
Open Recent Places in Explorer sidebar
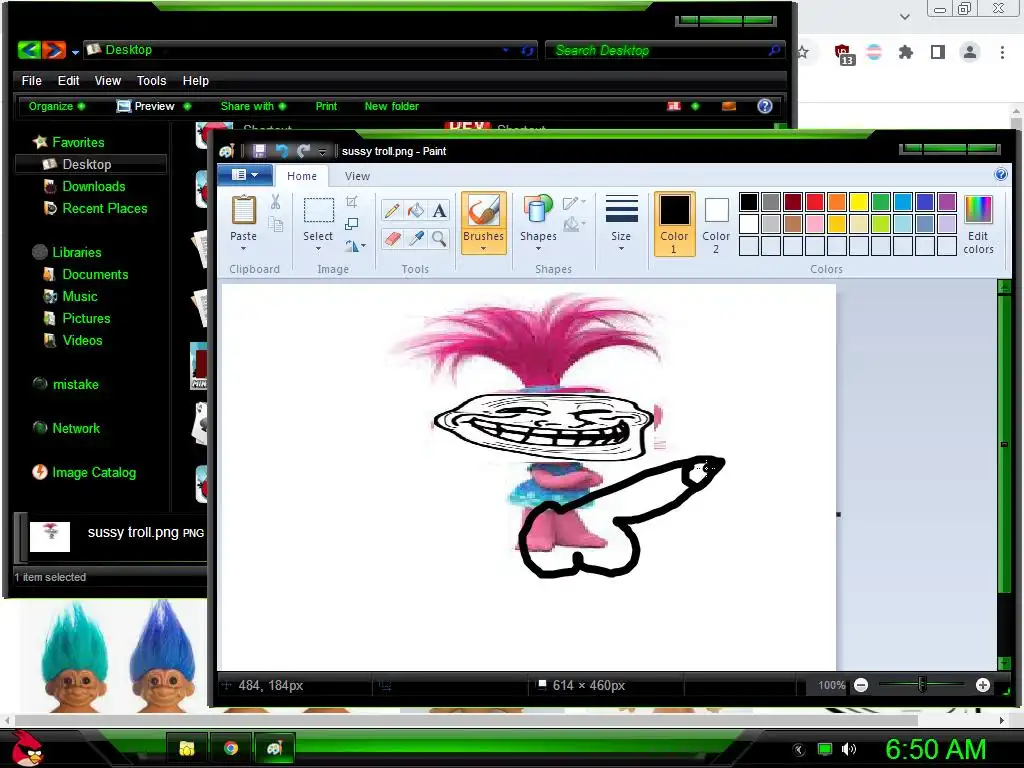(x=104, y=208)
